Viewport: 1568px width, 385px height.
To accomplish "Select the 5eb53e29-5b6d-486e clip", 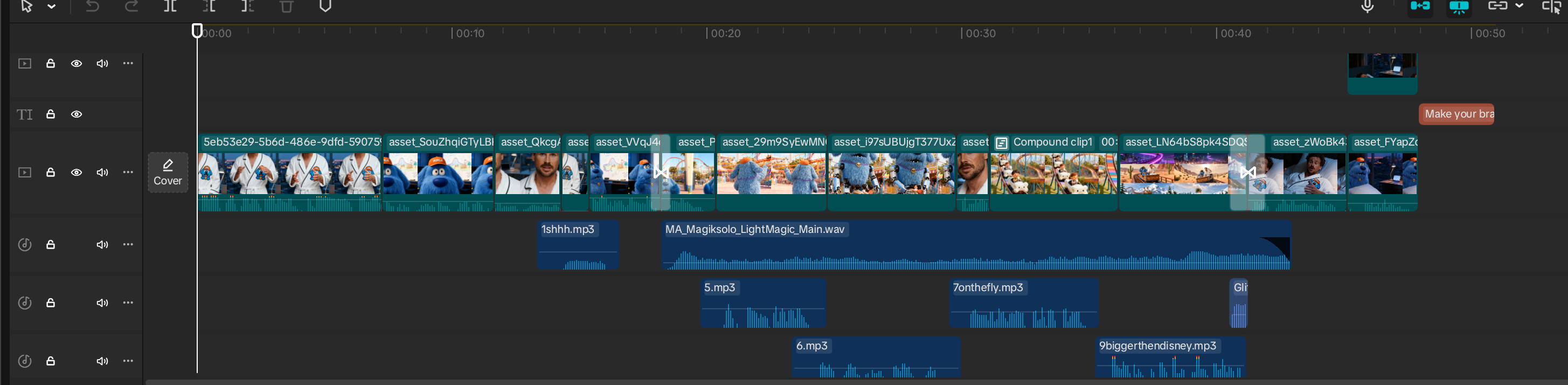I will click(x=290, y=173).
